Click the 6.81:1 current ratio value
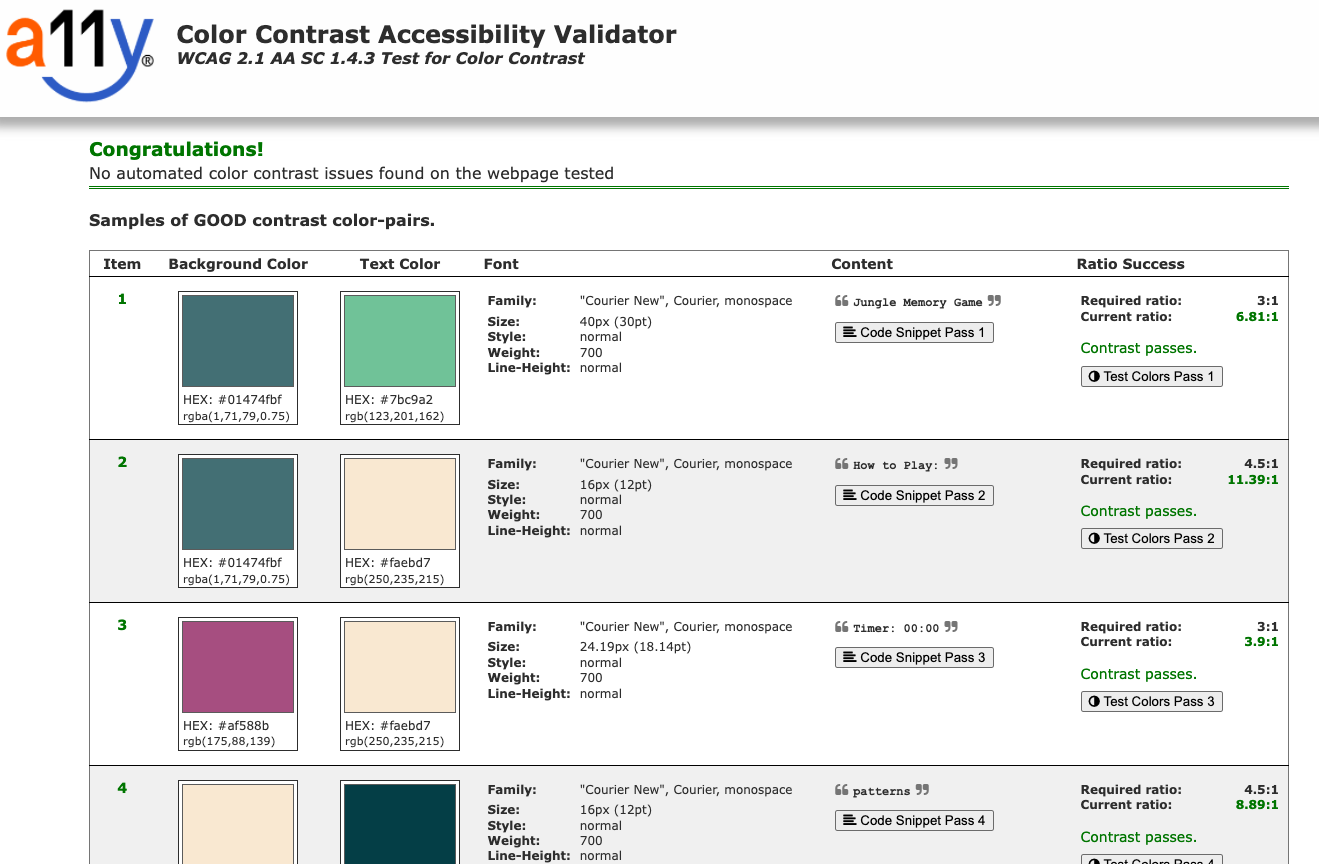The height and width of the screenshot is (864, 1319). point(1257,317)
